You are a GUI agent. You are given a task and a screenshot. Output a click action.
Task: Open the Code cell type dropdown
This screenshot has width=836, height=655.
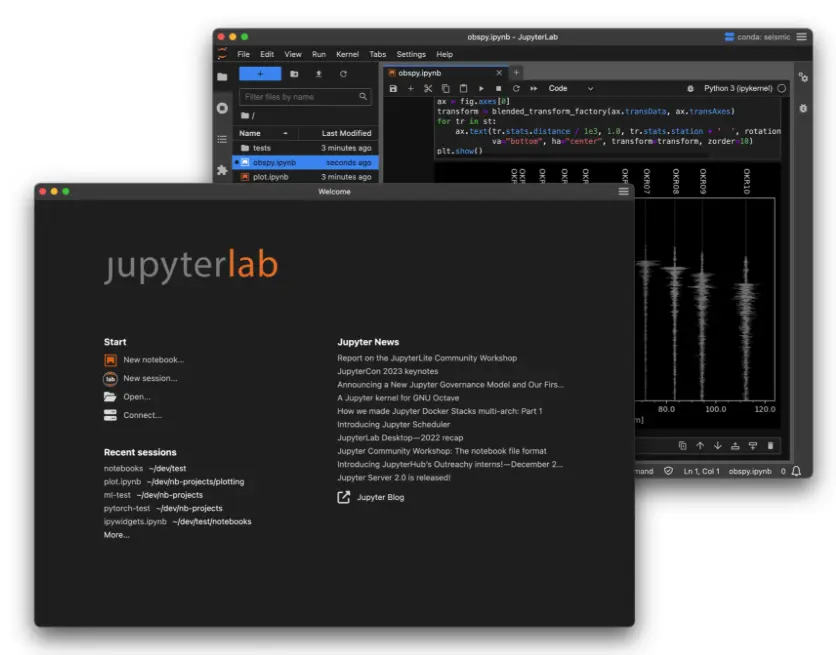[570, 88]
